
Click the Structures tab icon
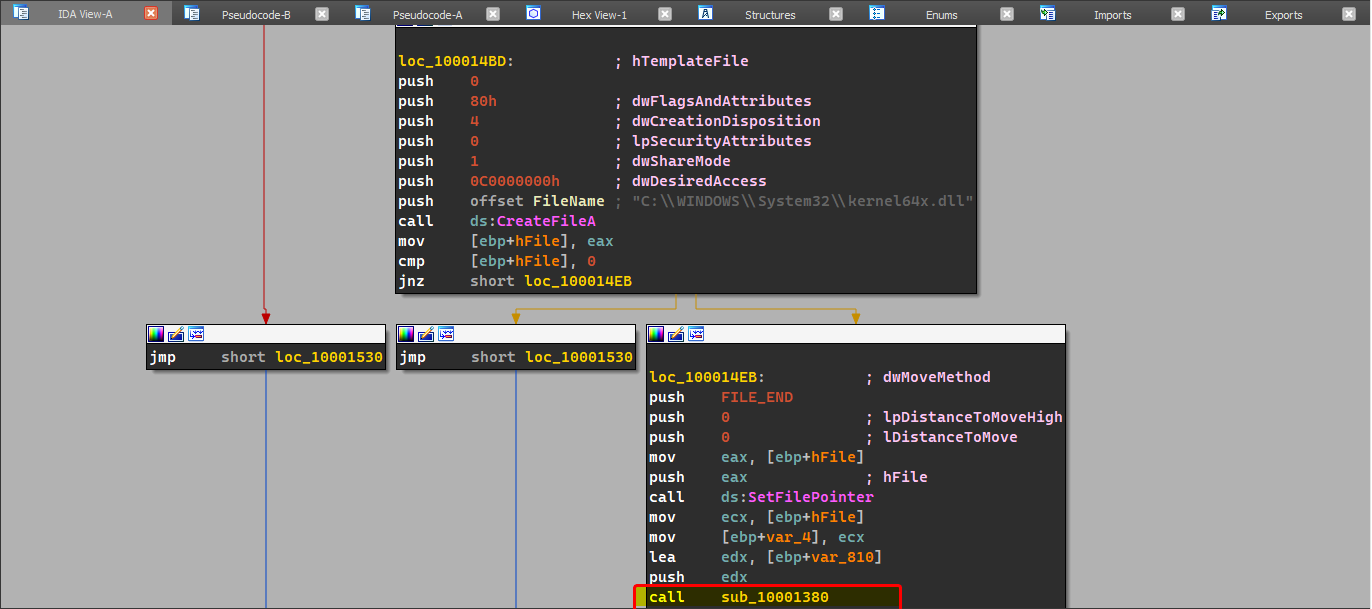tap(705, 14)
